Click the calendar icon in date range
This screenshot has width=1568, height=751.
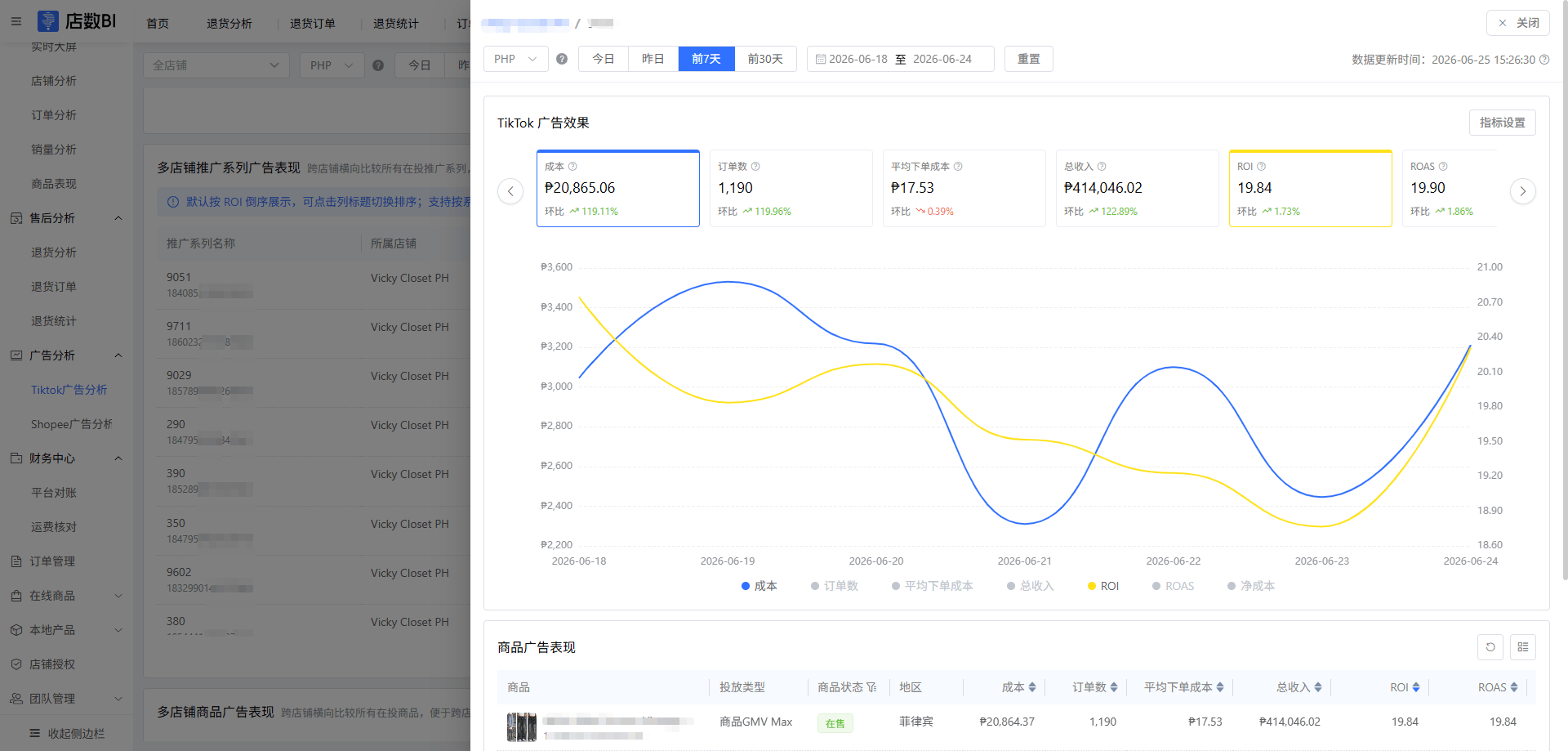[821, 60]
